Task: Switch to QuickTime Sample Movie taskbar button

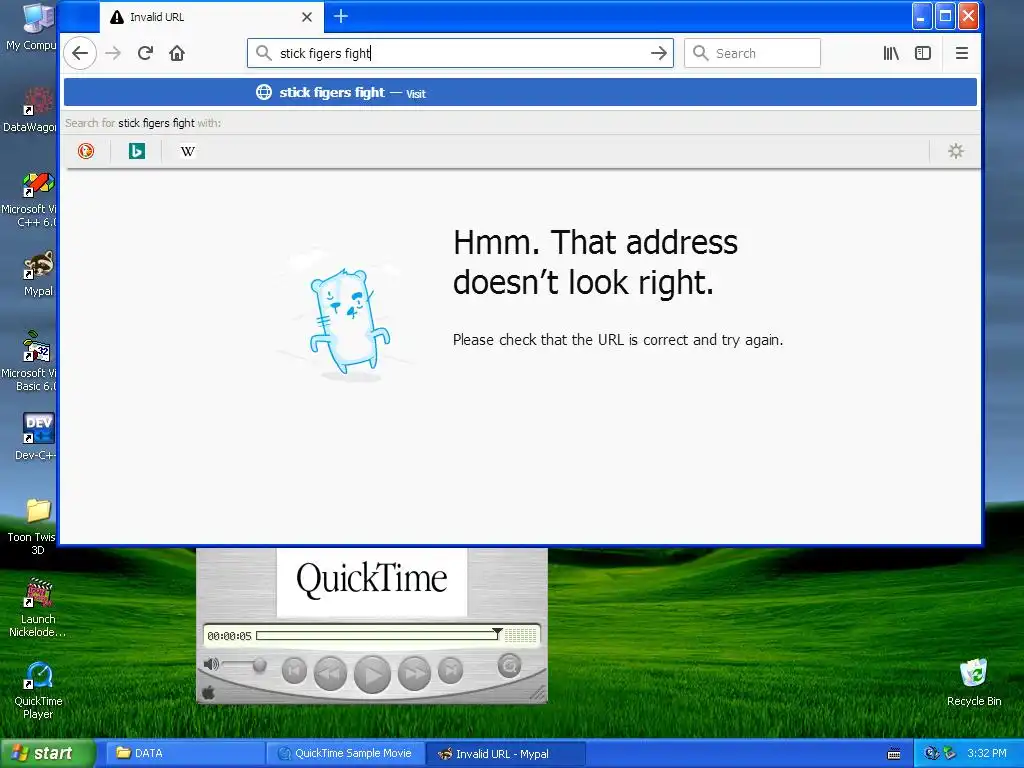Action: [x=345, y=753]
